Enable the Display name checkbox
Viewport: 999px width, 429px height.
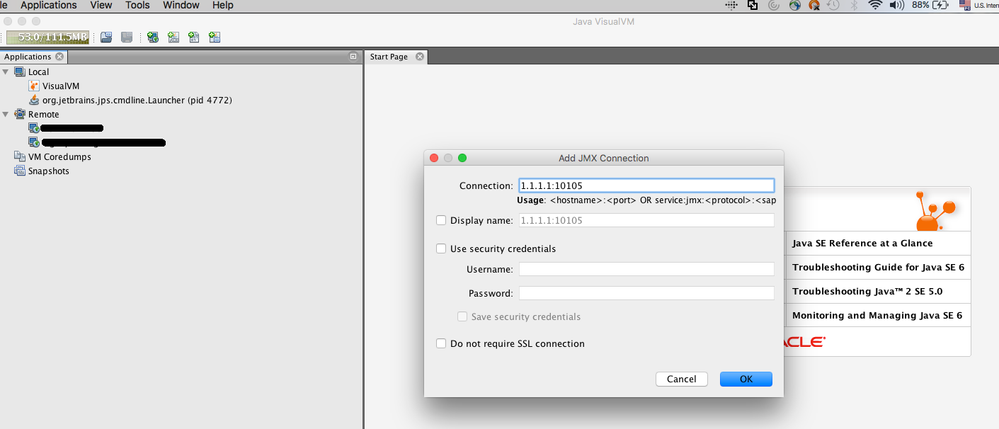(x=441, y=221)
